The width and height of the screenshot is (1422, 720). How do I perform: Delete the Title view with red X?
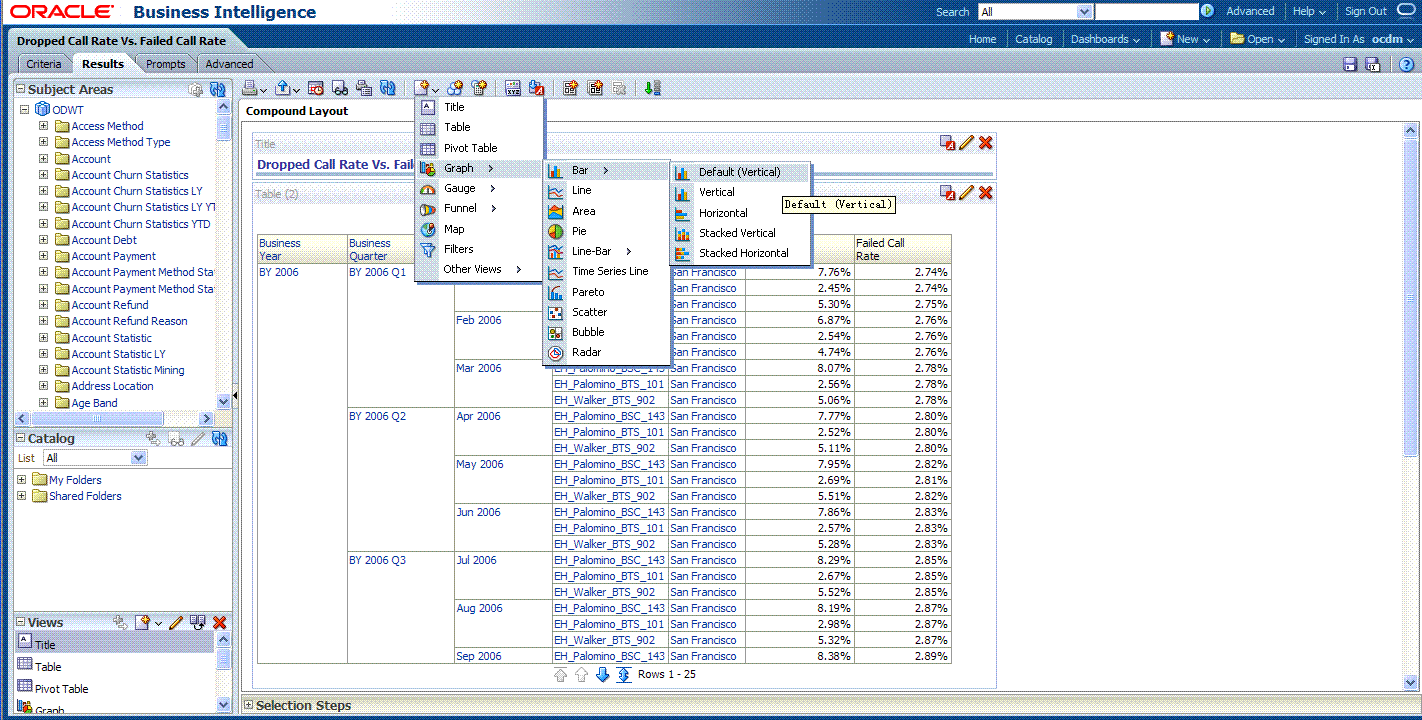(x=985, y=143)
